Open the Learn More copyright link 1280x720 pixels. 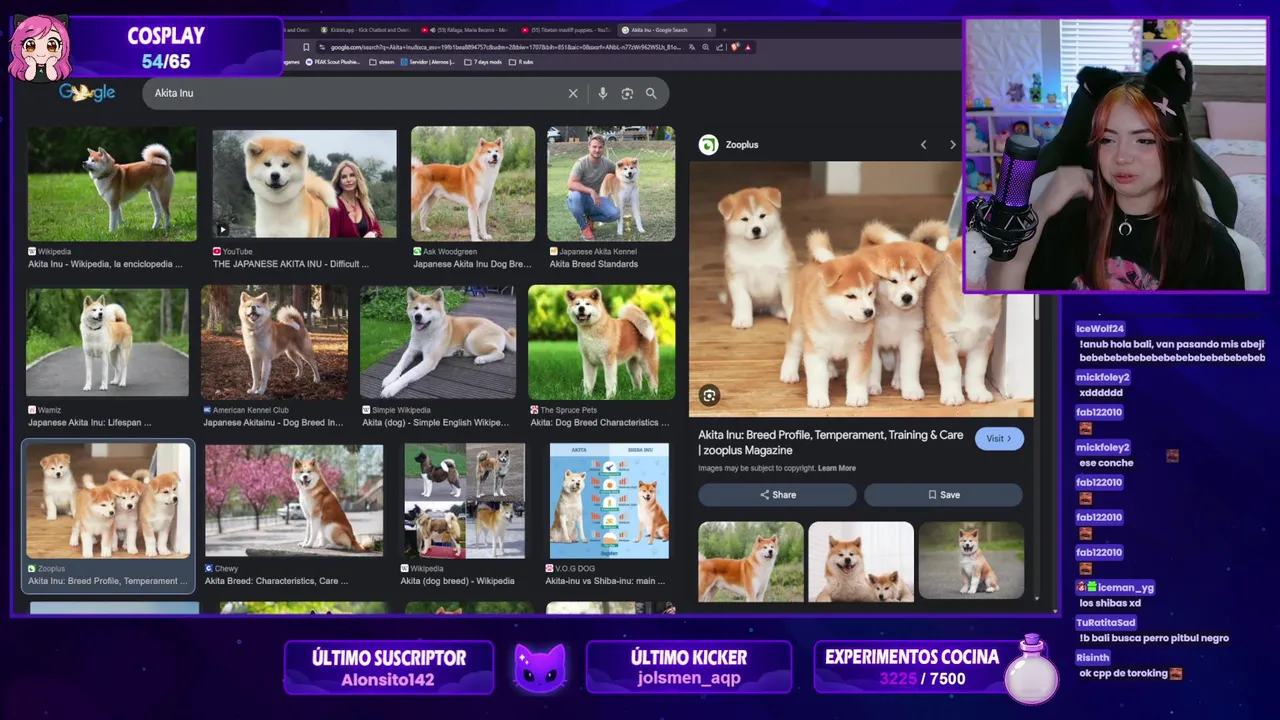837,468
